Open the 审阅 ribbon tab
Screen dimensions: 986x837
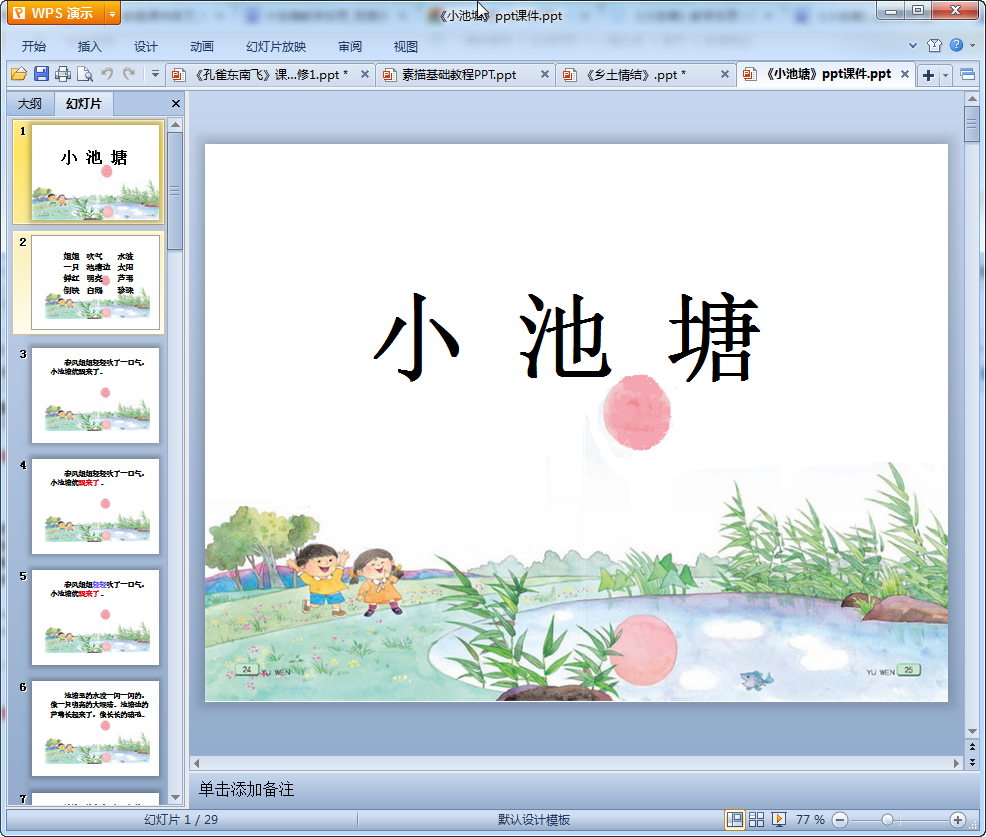350,47
